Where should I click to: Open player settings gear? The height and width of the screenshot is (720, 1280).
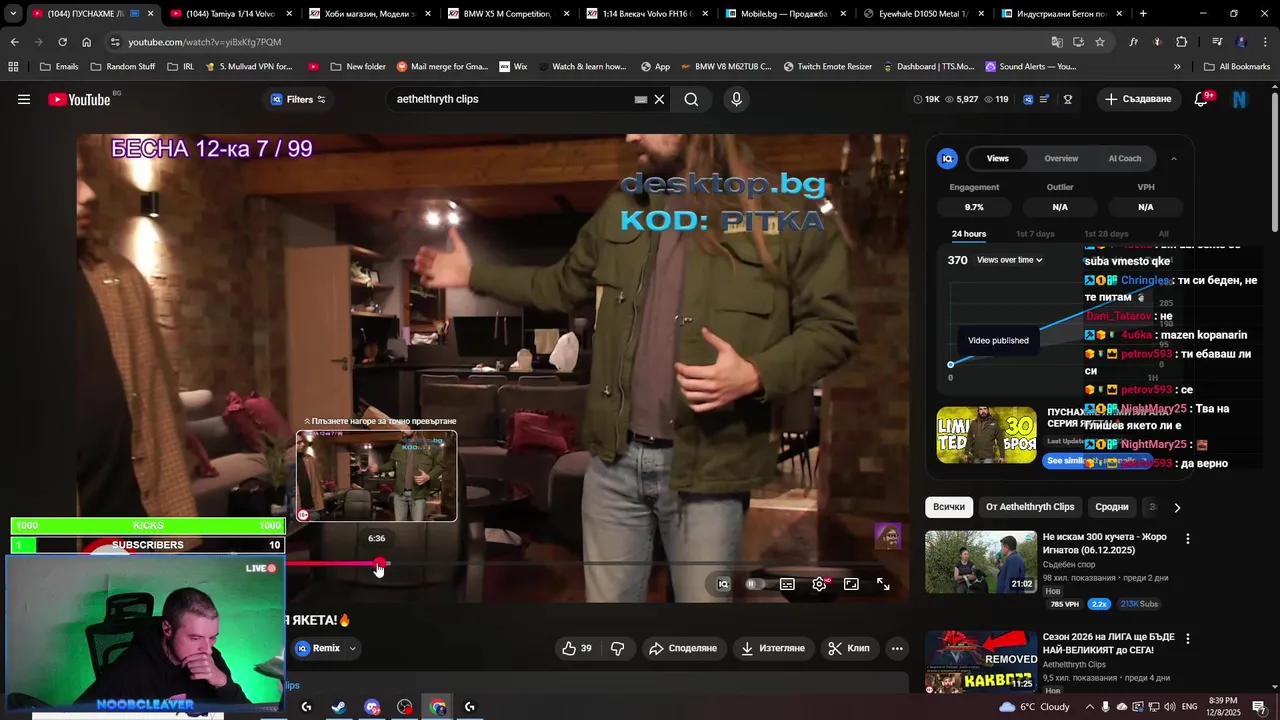(x=819, y=584)
